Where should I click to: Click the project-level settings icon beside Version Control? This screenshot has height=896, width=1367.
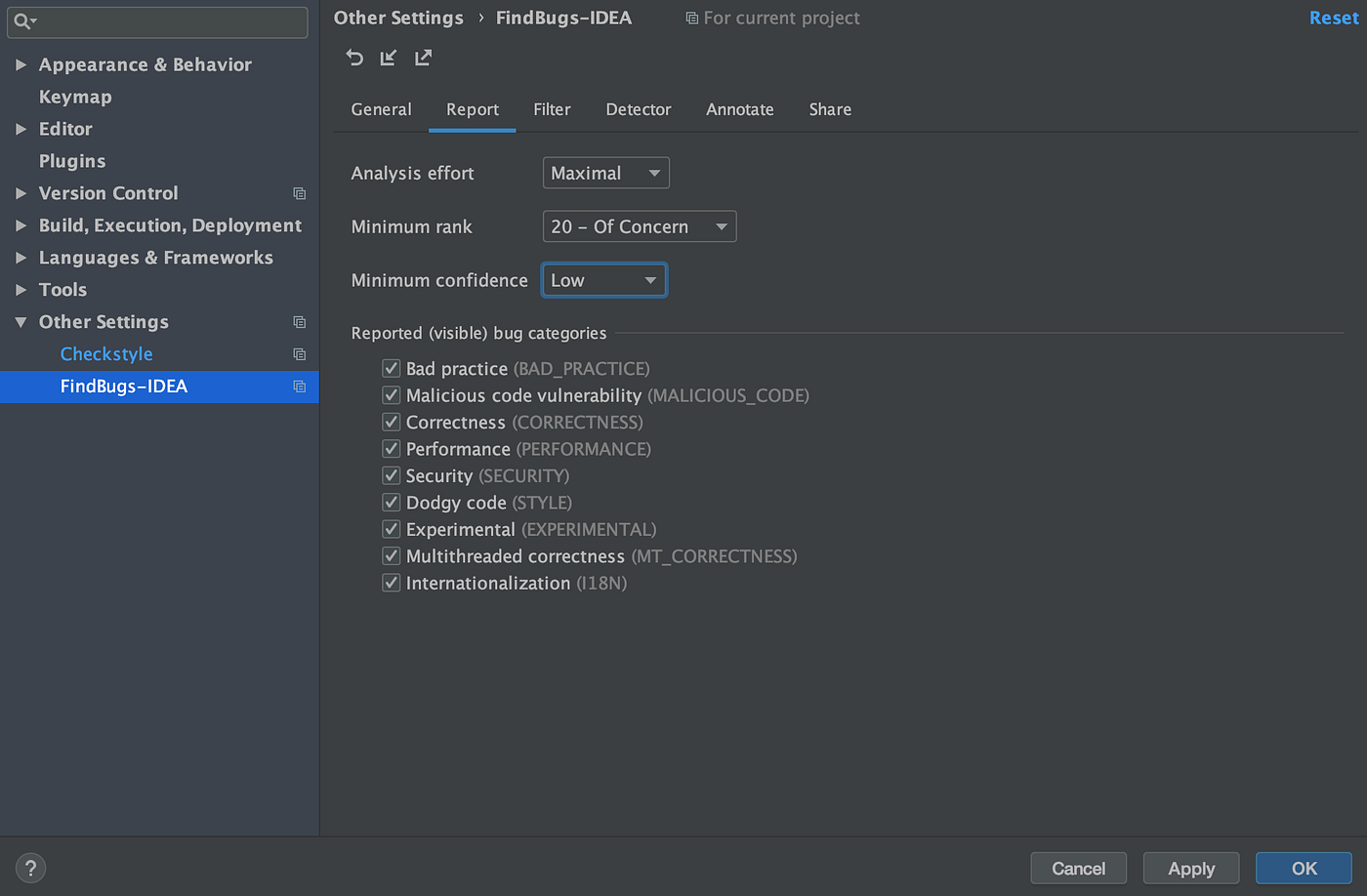point(300,193)
